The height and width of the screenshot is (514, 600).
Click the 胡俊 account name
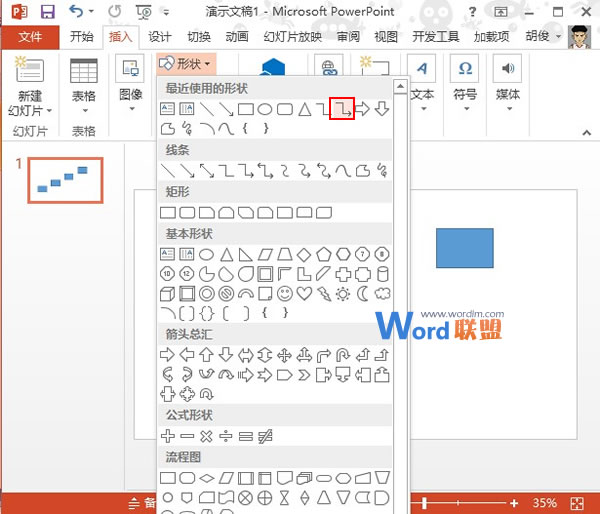click(x=537, y=36)
